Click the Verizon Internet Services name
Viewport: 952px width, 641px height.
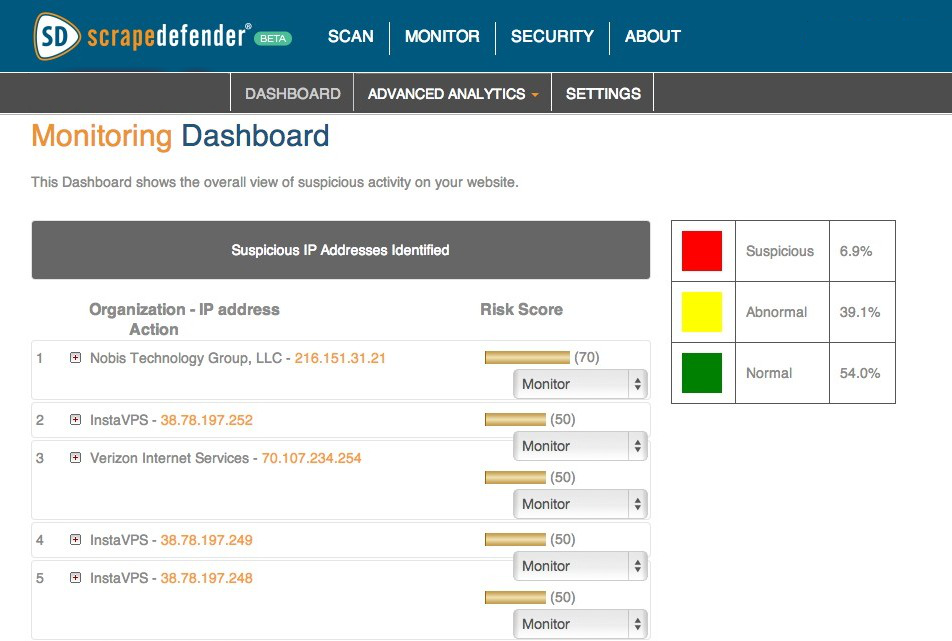pyautogui.click(x=169, y=458)
